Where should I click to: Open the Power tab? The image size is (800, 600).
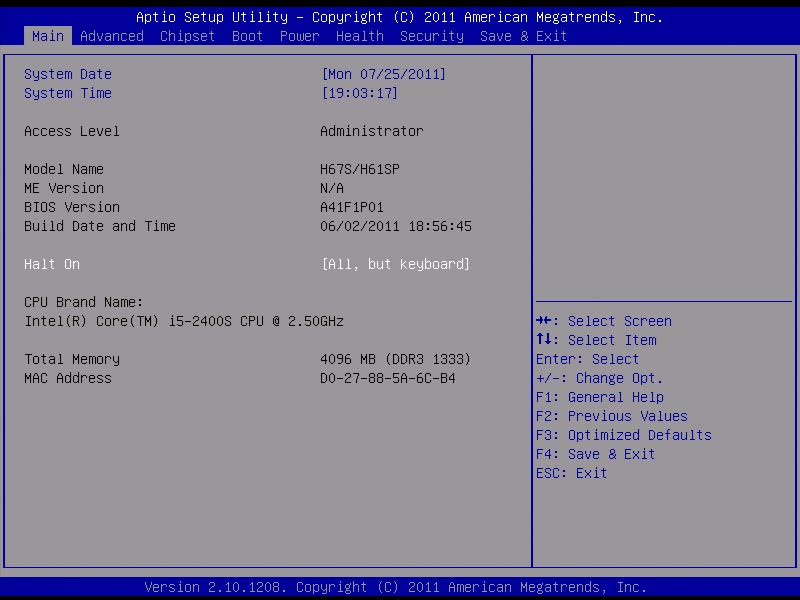[299, 36]
